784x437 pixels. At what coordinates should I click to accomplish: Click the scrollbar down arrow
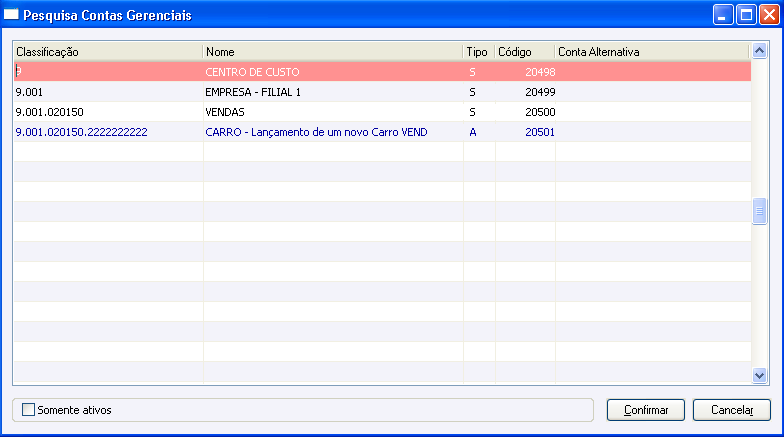tap(759, 376)
